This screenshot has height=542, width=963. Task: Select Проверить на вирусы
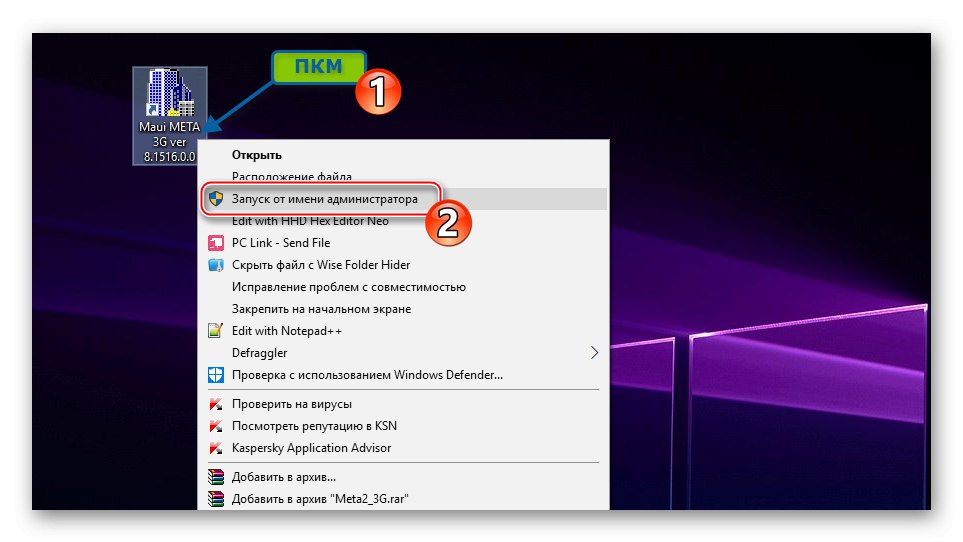click(403, 404)
